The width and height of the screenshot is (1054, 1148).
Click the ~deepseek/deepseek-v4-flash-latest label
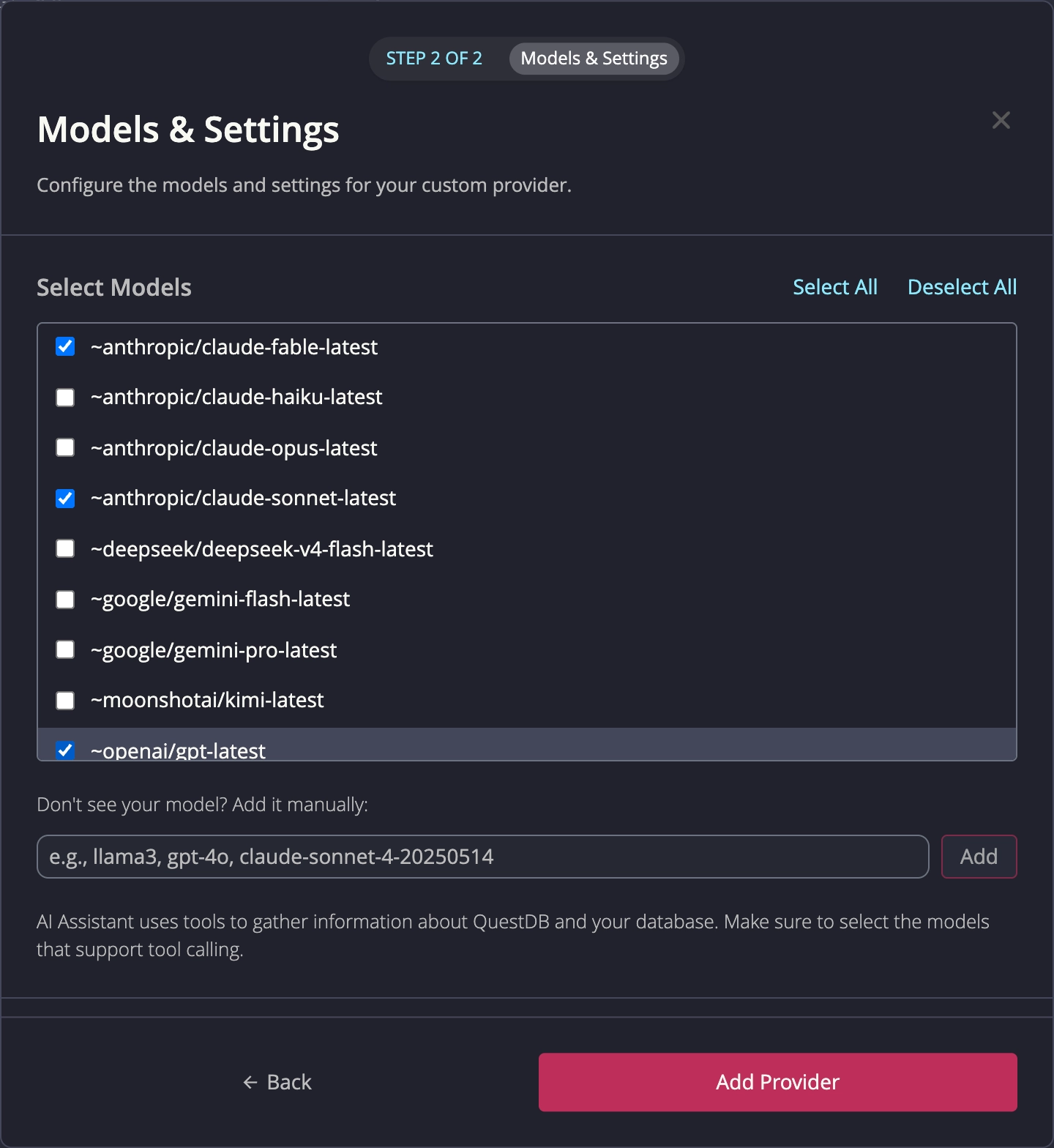click(x=262, y=548)
